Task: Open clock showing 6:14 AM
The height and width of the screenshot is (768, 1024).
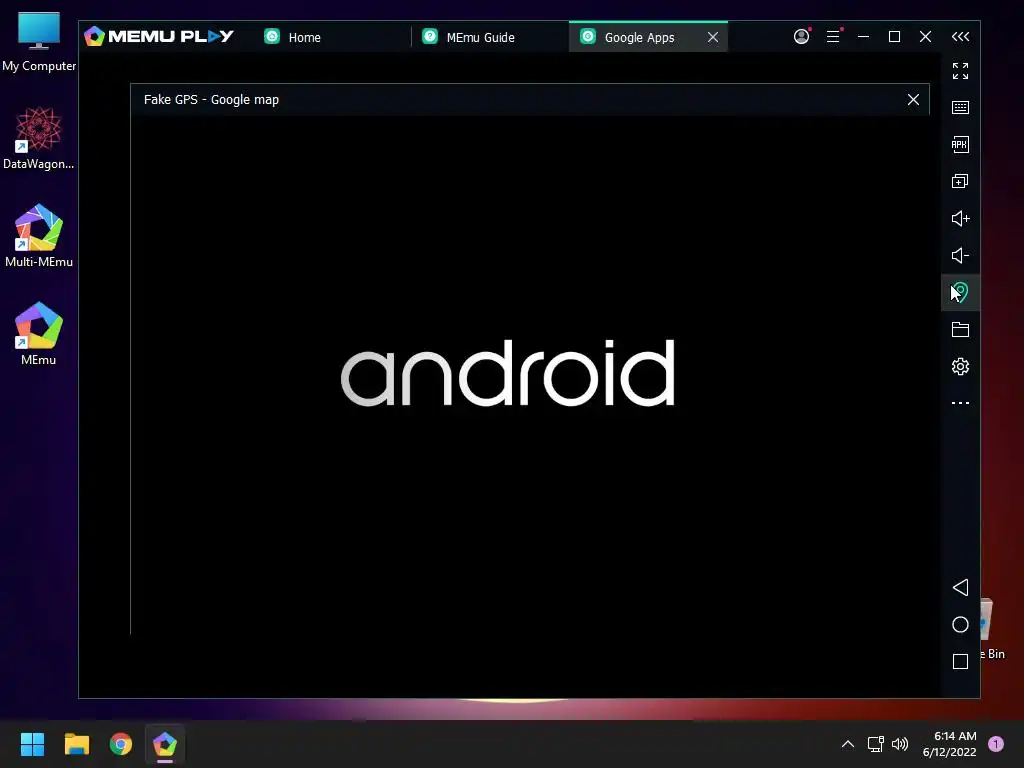Action: tap(949, 744)
